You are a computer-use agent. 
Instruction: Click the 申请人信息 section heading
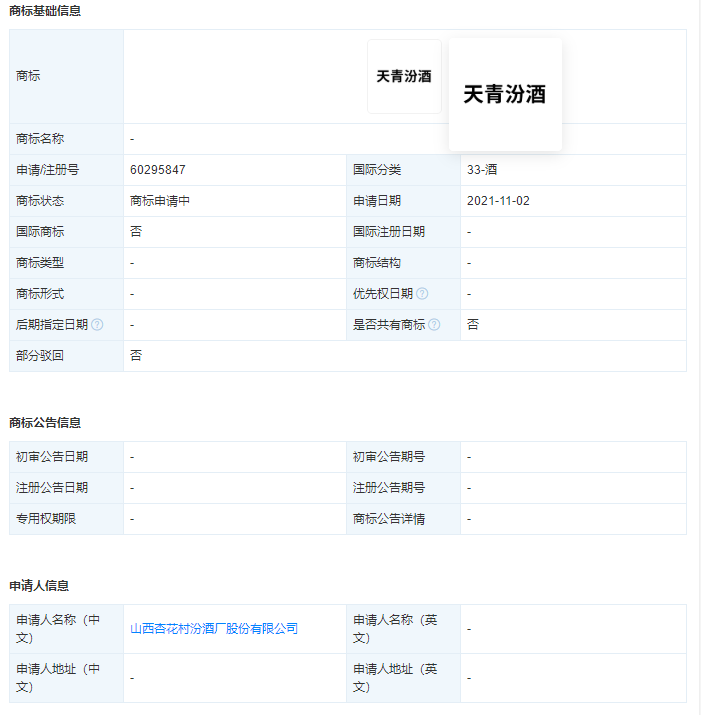point(39,585)
